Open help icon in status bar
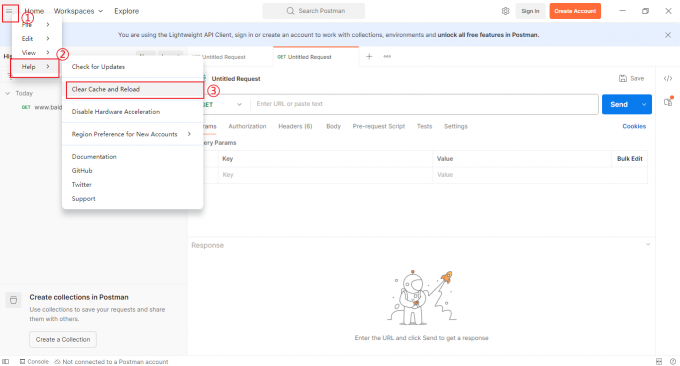680x366 pixels. 673,362
